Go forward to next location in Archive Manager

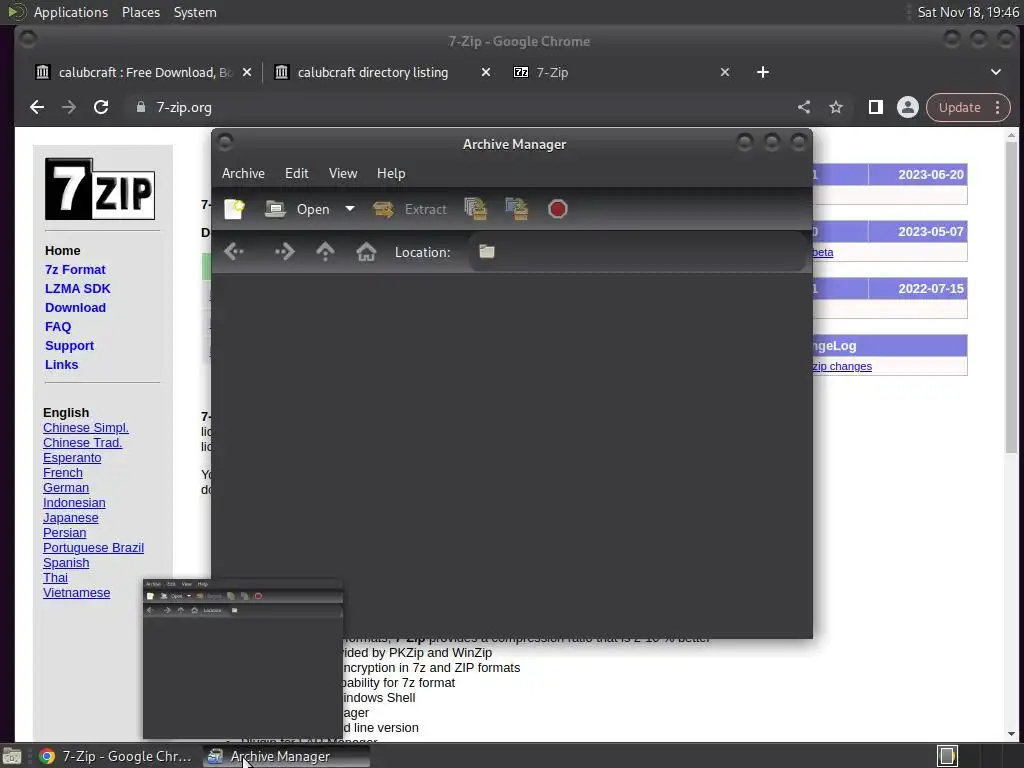point(284,251)
